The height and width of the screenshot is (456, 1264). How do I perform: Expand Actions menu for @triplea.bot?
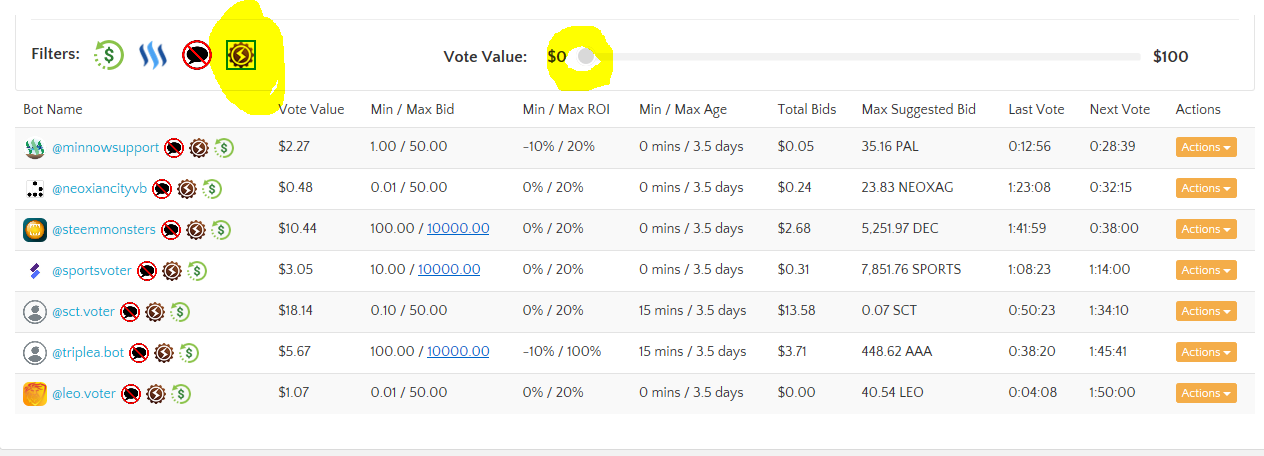[x=1206, y=352]
